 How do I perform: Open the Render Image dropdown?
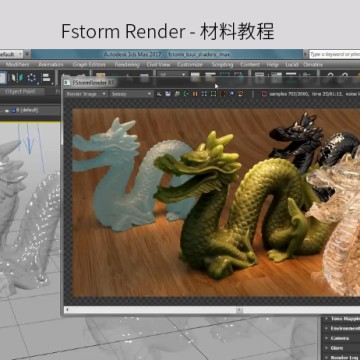(x=86, y=94)
